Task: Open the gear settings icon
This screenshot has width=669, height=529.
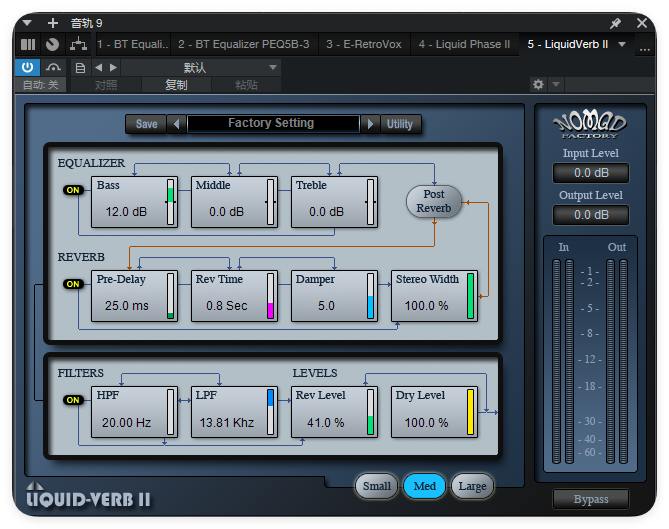Action: tap(538, 84)
